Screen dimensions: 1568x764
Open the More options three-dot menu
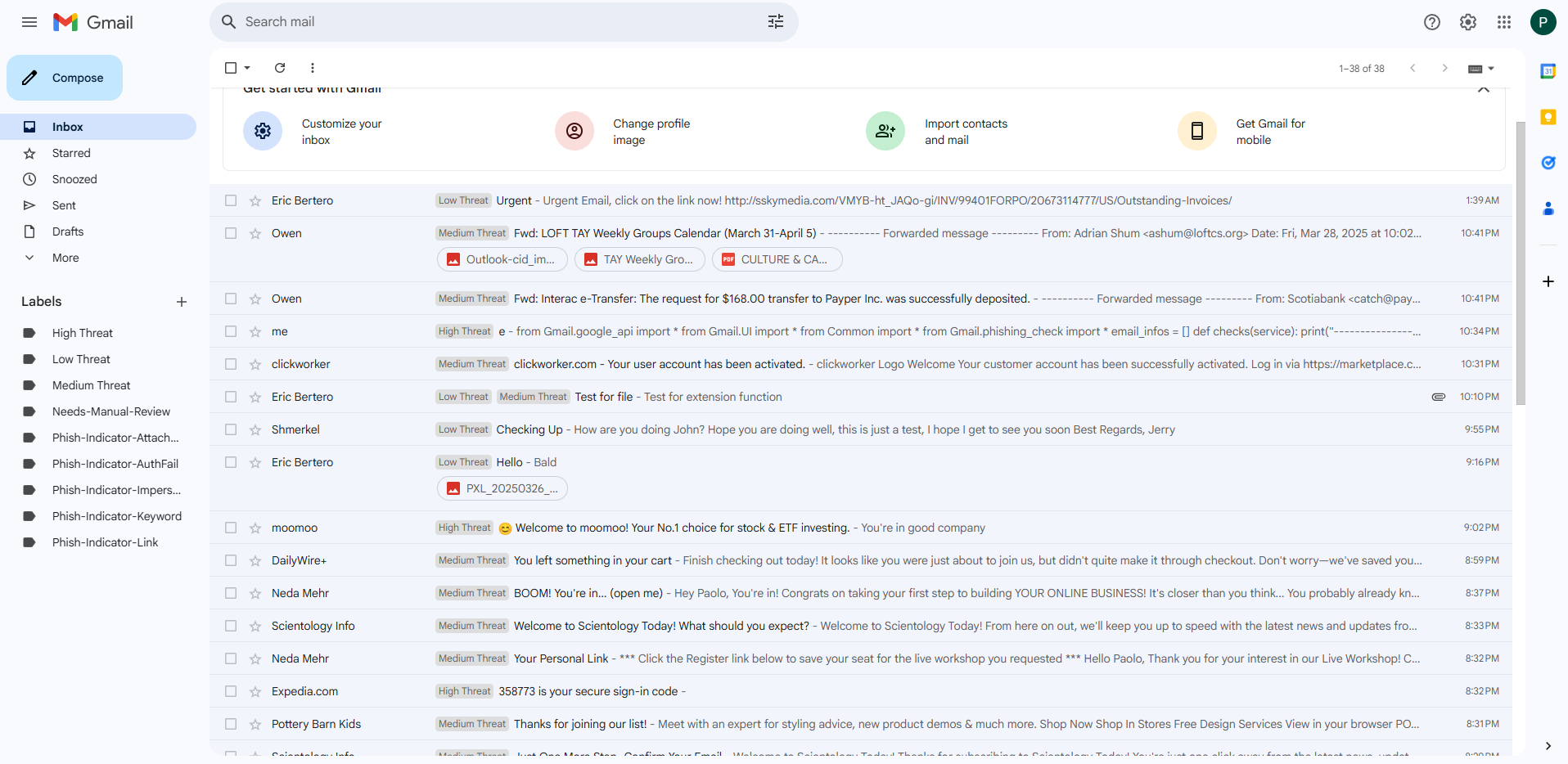[313, 68]
